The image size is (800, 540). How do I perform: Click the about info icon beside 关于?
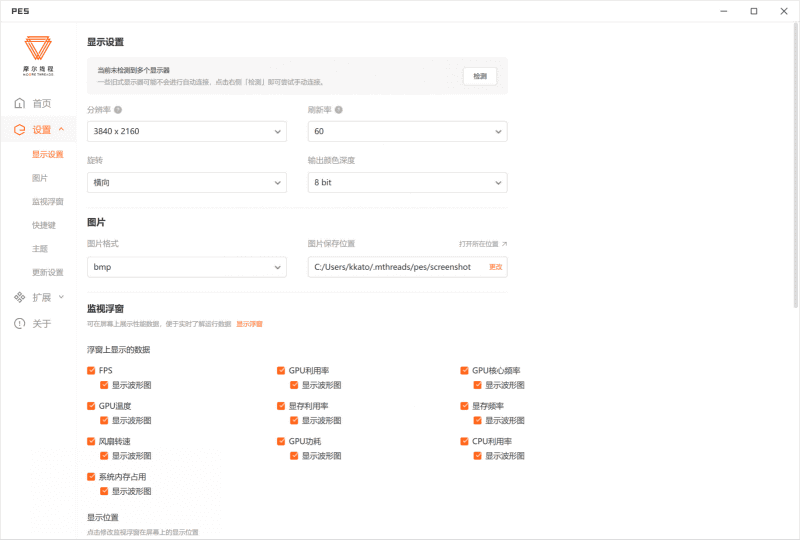(x=19, y=323)
